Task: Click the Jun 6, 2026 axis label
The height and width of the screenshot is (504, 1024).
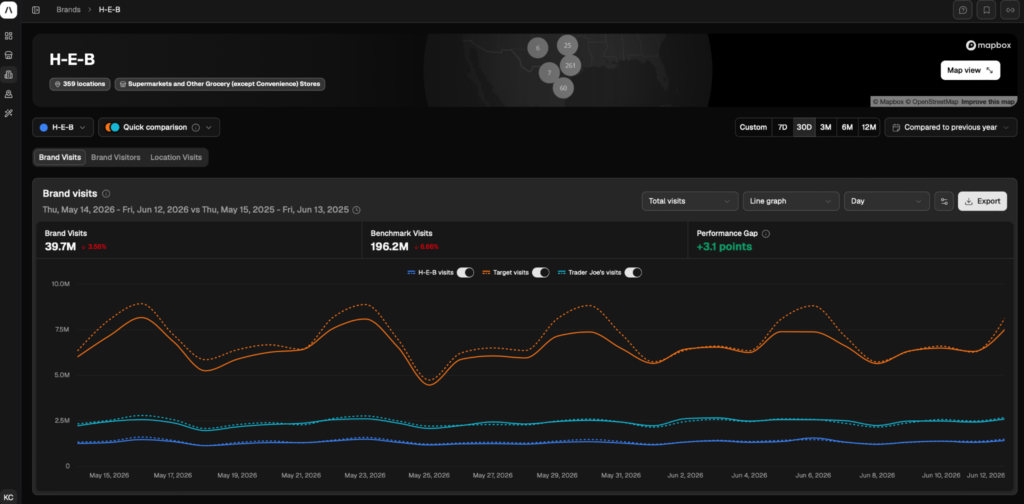Action: point(813,475)
